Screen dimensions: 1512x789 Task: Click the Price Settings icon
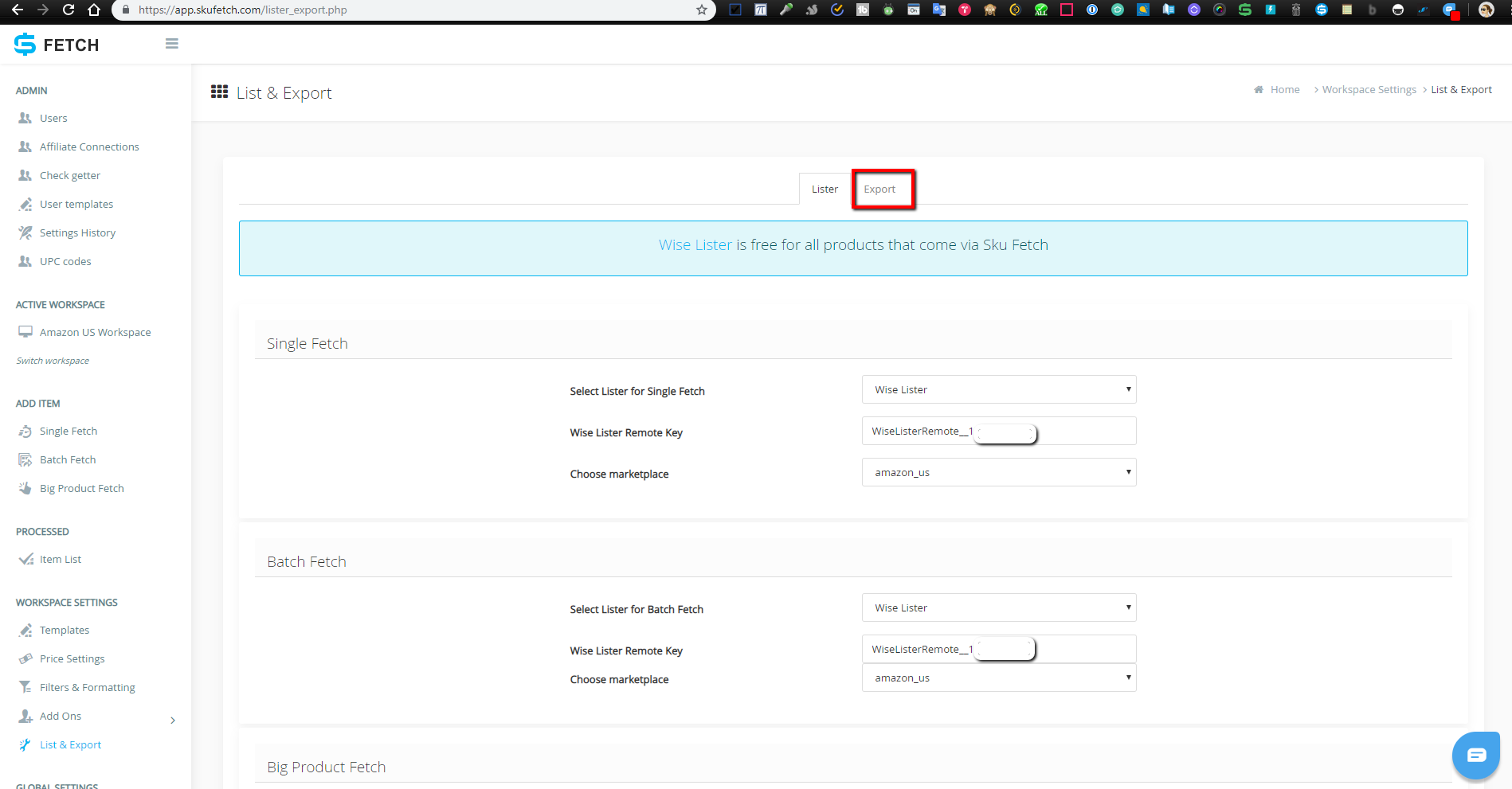[25, 658]
